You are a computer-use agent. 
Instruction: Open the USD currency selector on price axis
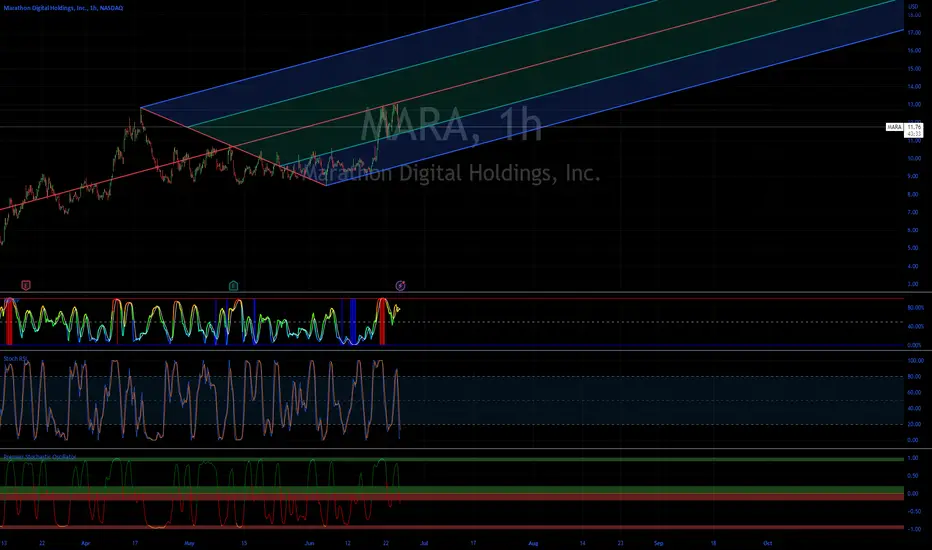[x=913, y=7]
